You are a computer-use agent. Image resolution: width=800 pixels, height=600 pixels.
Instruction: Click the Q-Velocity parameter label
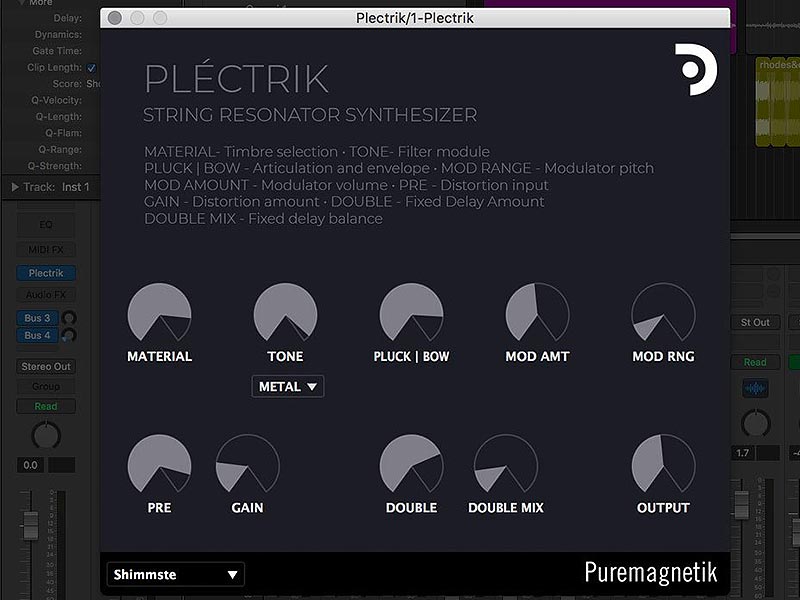pyautogui.click(x=56, y=100)
